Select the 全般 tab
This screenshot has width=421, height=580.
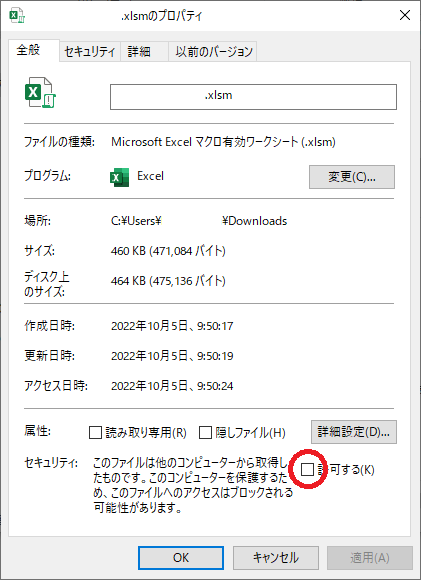coord(28,50)
